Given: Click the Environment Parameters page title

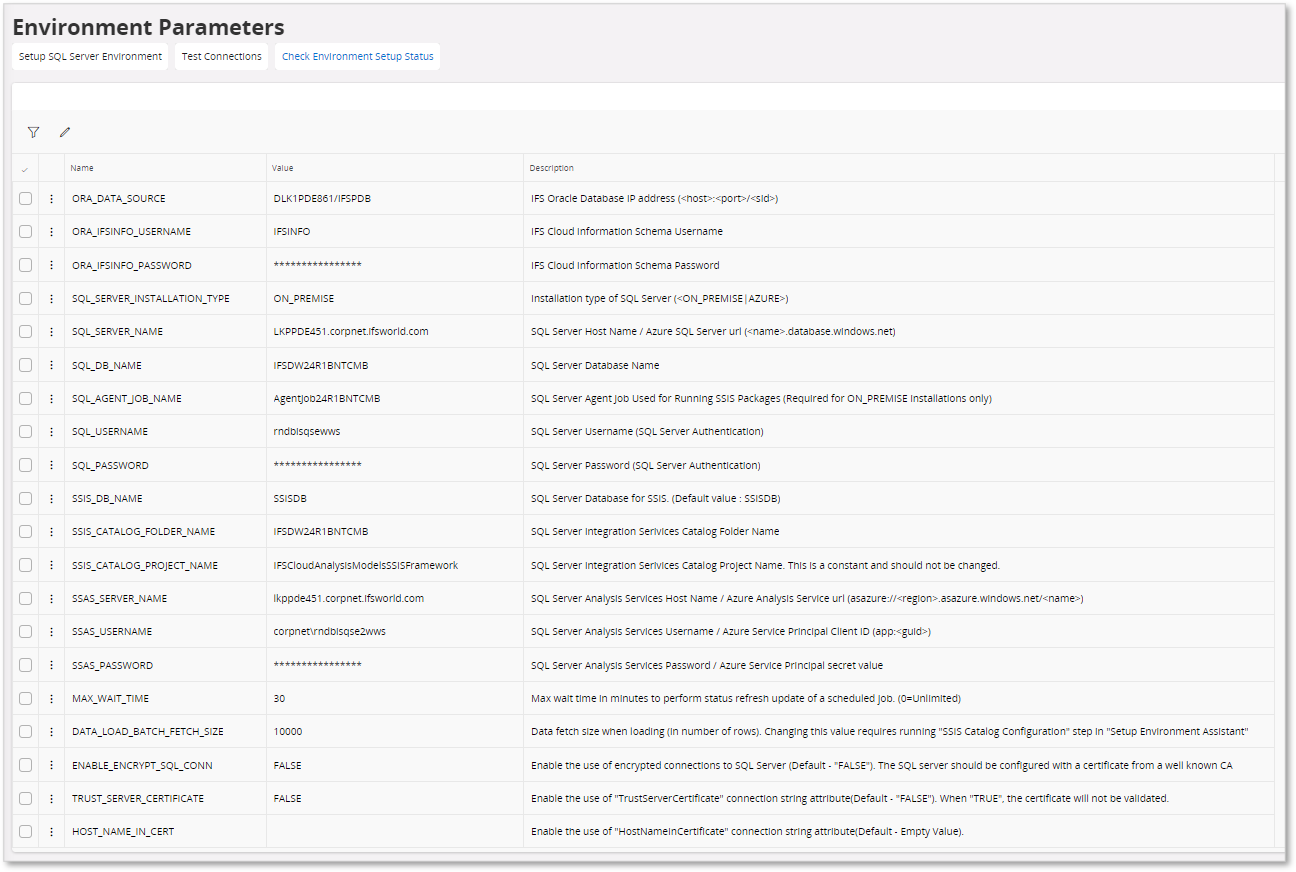Looking at the screenshot, I should pos(148,27).
